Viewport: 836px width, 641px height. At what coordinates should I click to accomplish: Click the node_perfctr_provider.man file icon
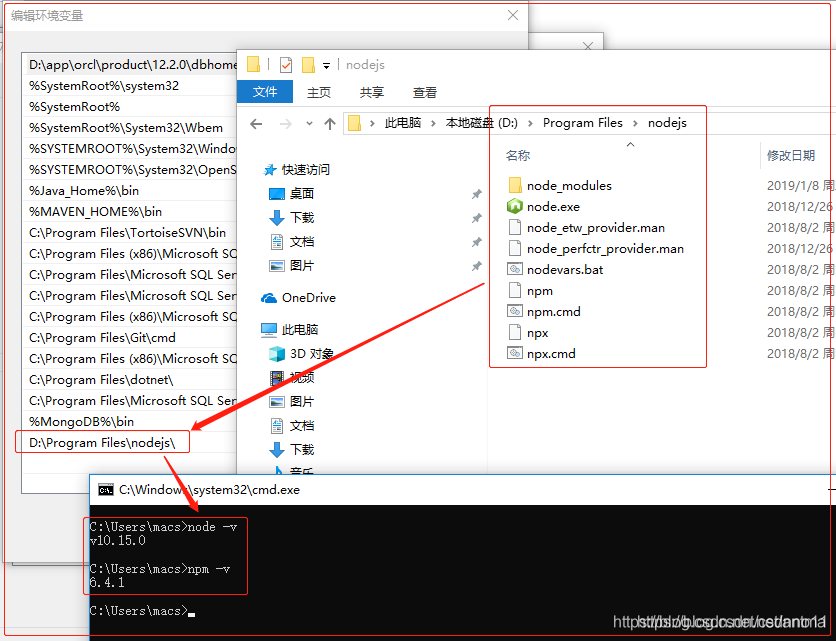coord(515,249)
